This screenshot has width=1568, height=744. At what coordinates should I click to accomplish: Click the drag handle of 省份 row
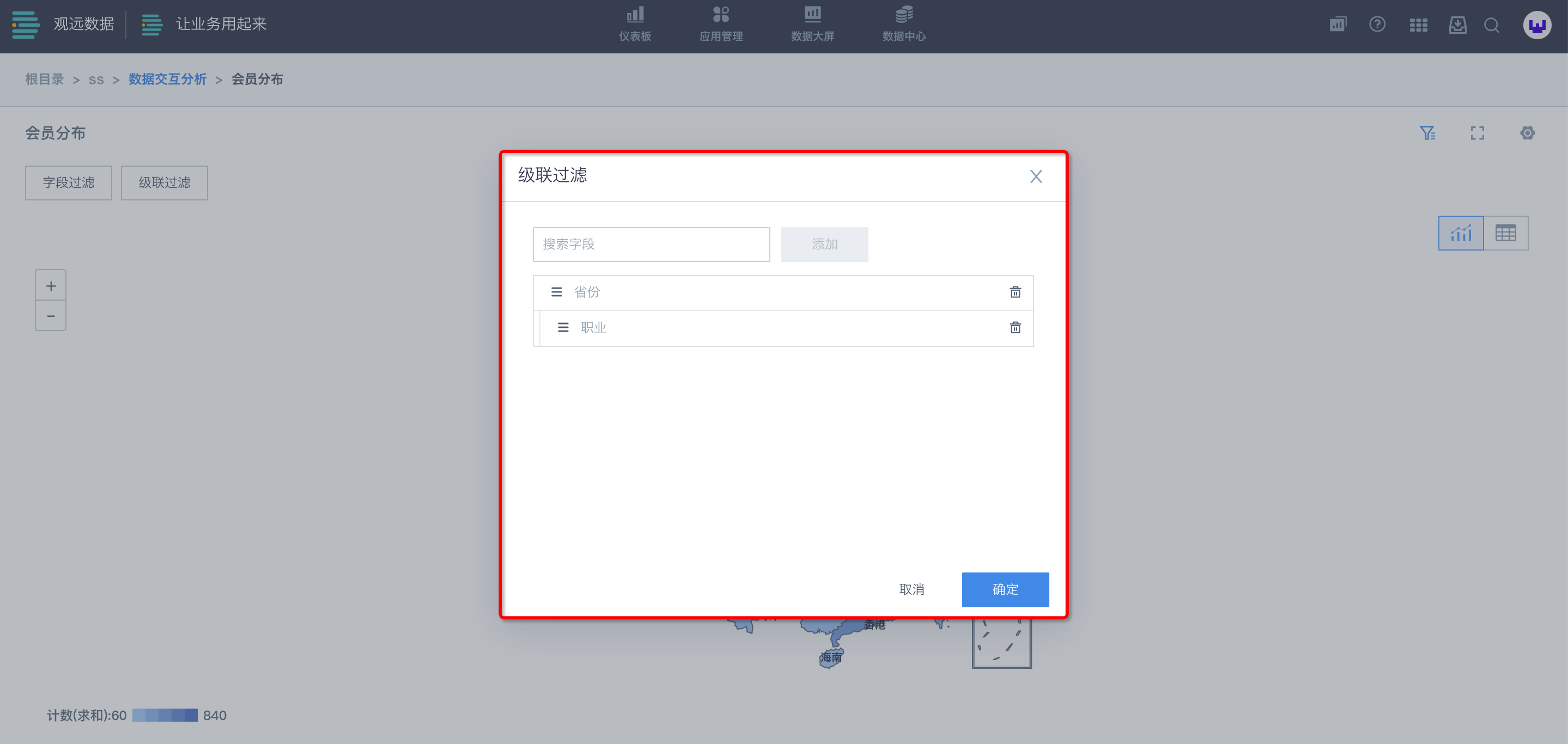tap(556, 292)
